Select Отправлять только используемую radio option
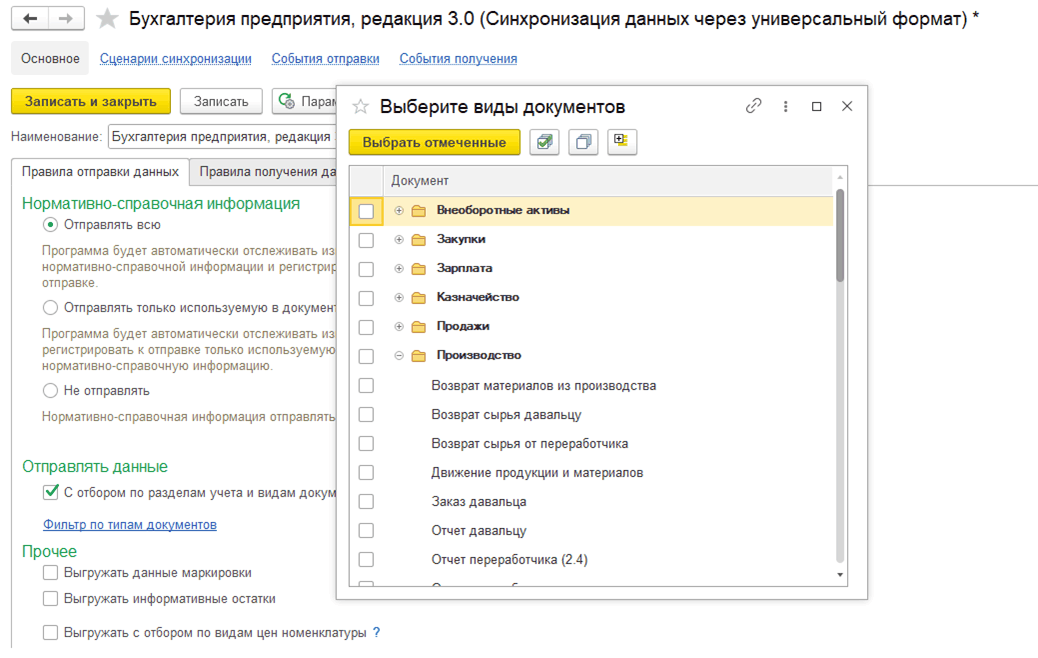The image size is (1038, 658). pyautogui.click(x=50, y=308)
